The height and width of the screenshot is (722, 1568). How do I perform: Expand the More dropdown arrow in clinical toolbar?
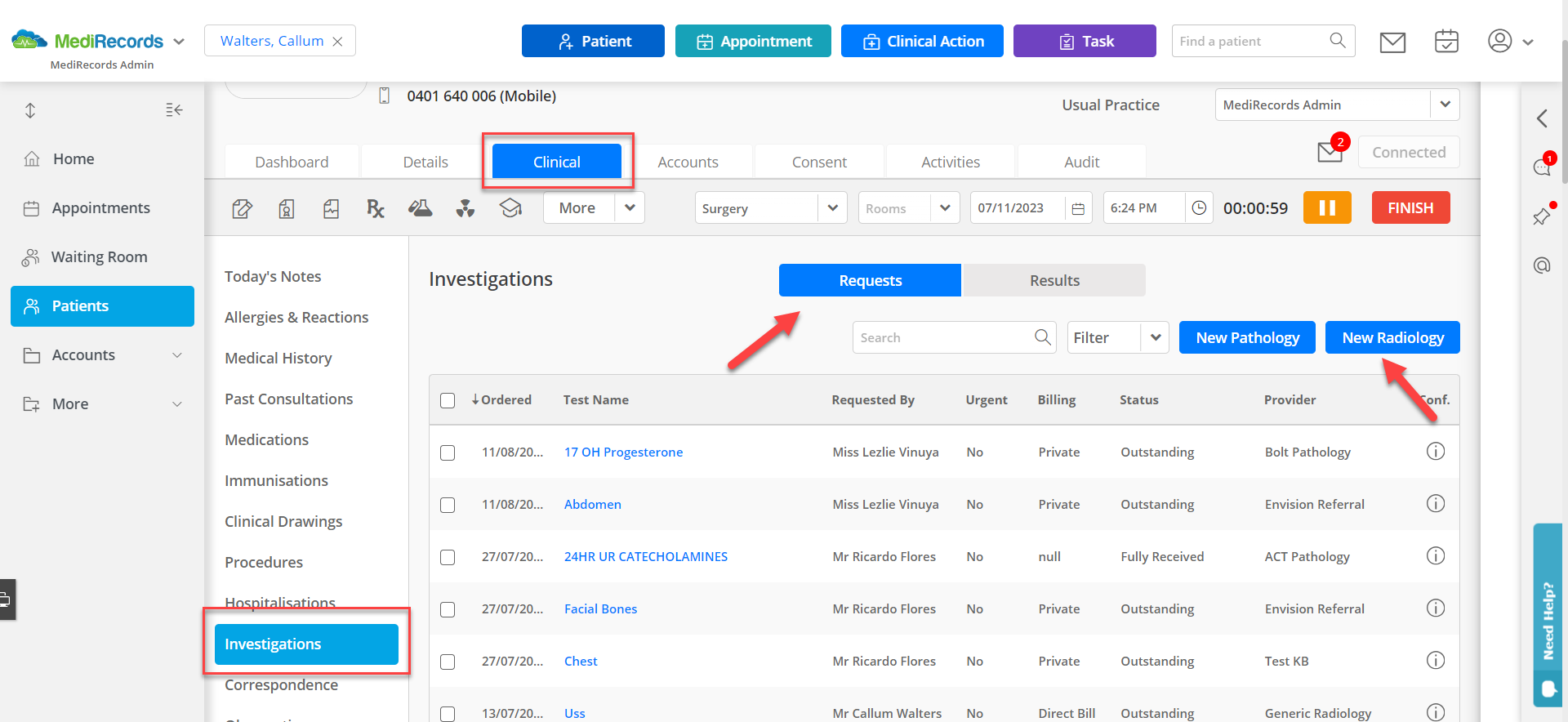(x=630, y=207)
